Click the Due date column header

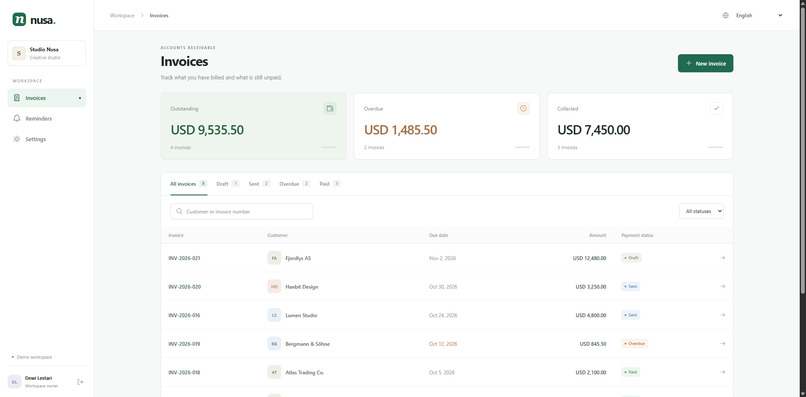tap(438, 235)
